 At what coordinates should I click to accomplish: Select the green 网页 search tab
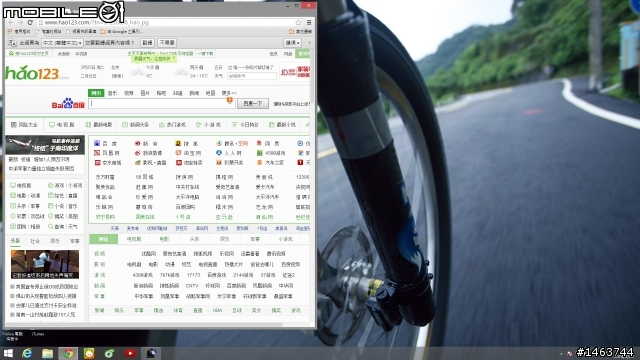[x=96, y=93]
